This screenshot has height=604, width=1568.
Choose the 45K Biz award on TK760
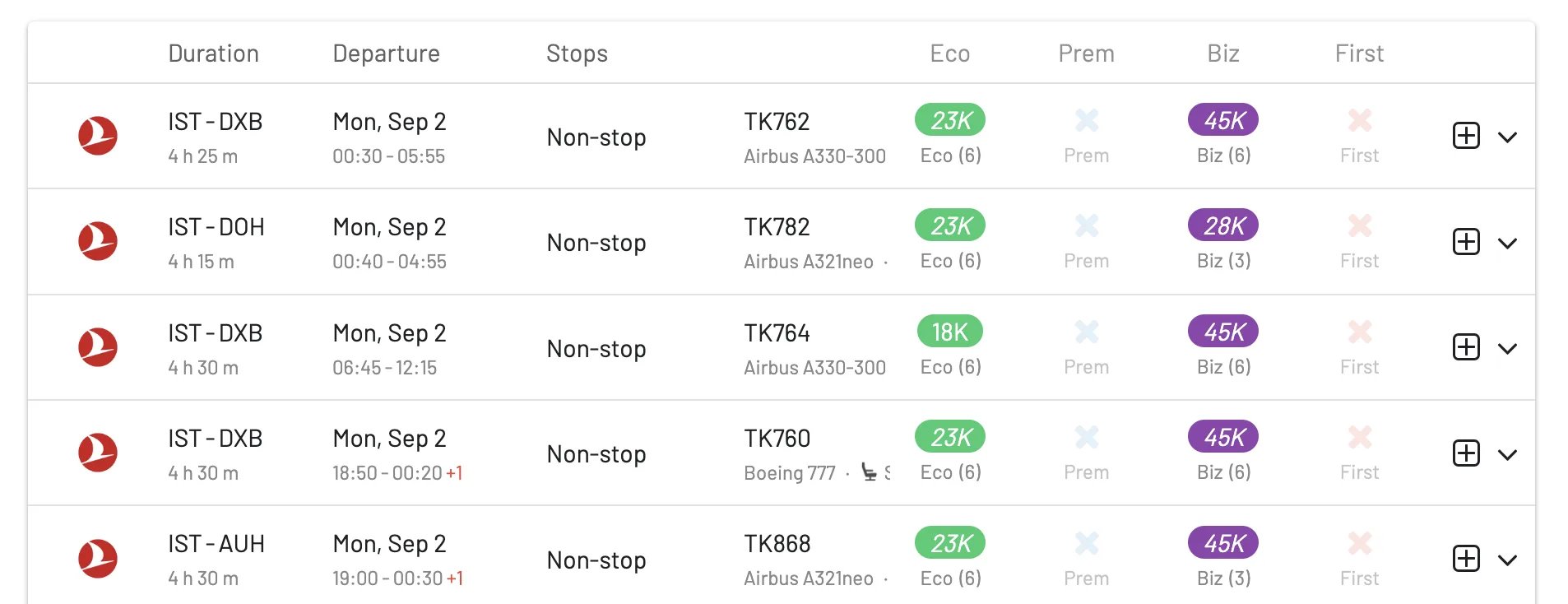pyautogui.click(x=1223, y=437)
